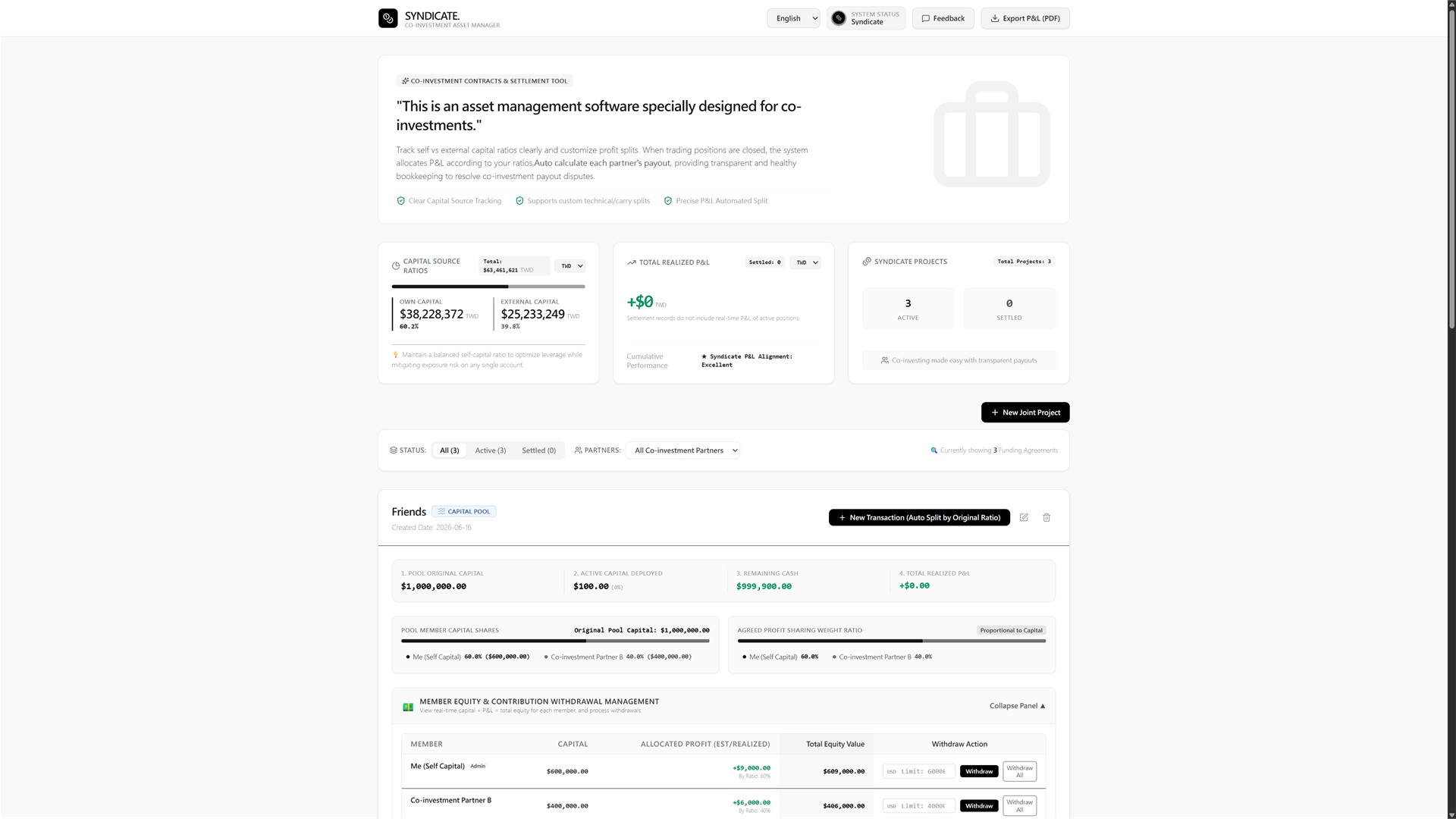This screenshot has height=819, width=1456.
Task: Click the Syndicate logo icon
Action: pos(388,18)
